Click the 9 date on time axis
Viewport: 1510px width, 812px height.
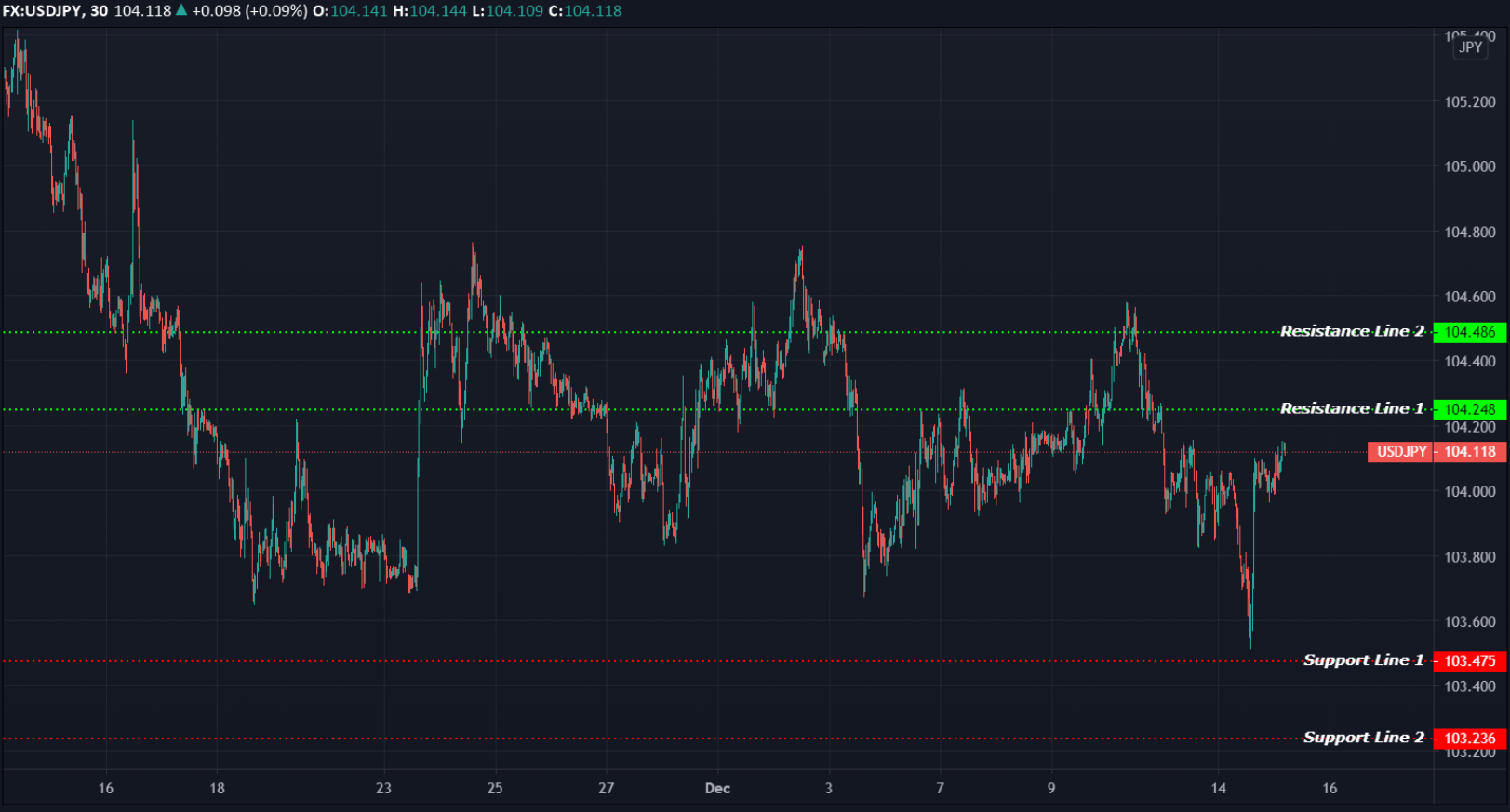[1051, 789]
